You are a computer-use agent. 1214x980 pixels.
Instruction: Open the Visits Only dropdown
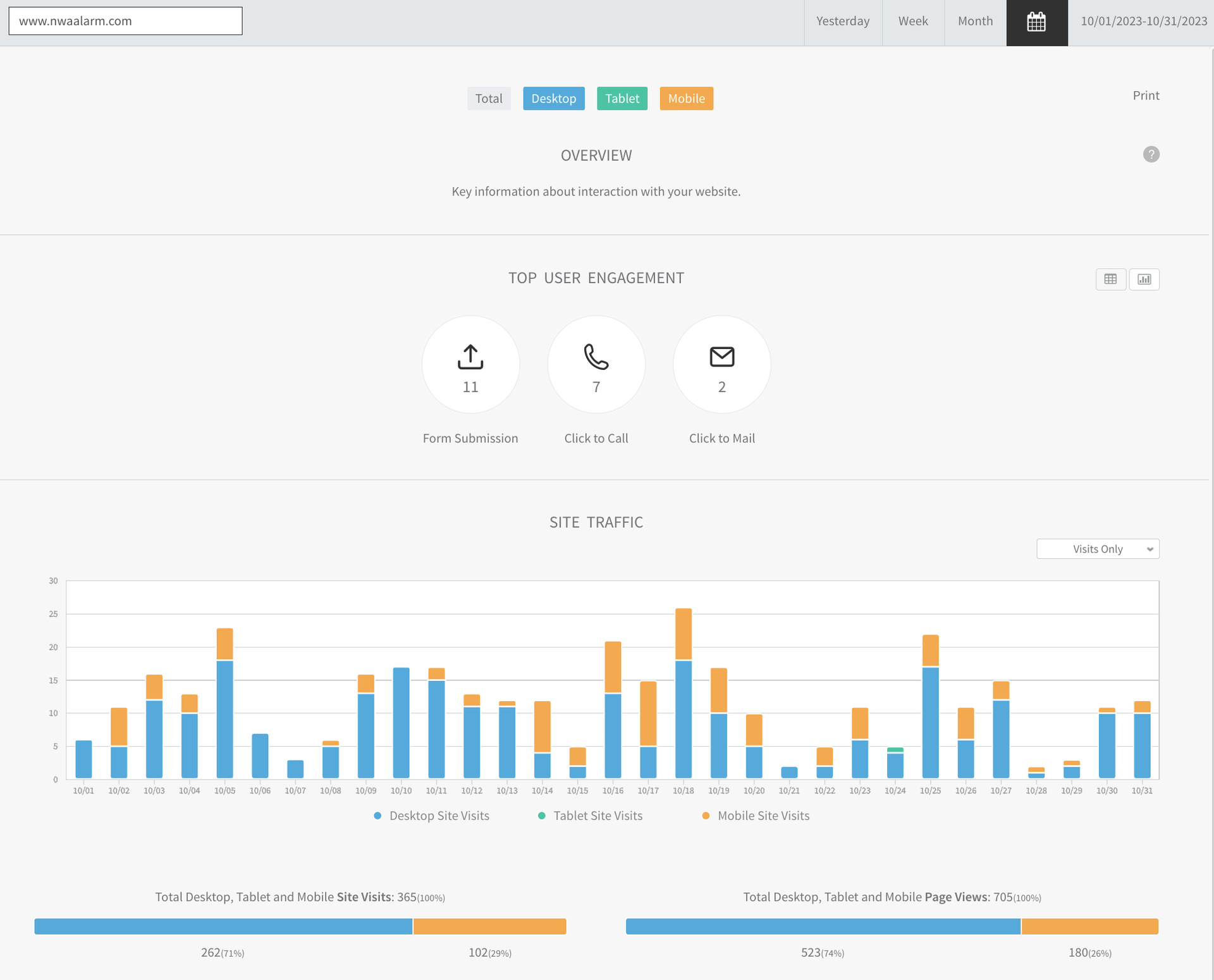click(x=1097, y=549)
